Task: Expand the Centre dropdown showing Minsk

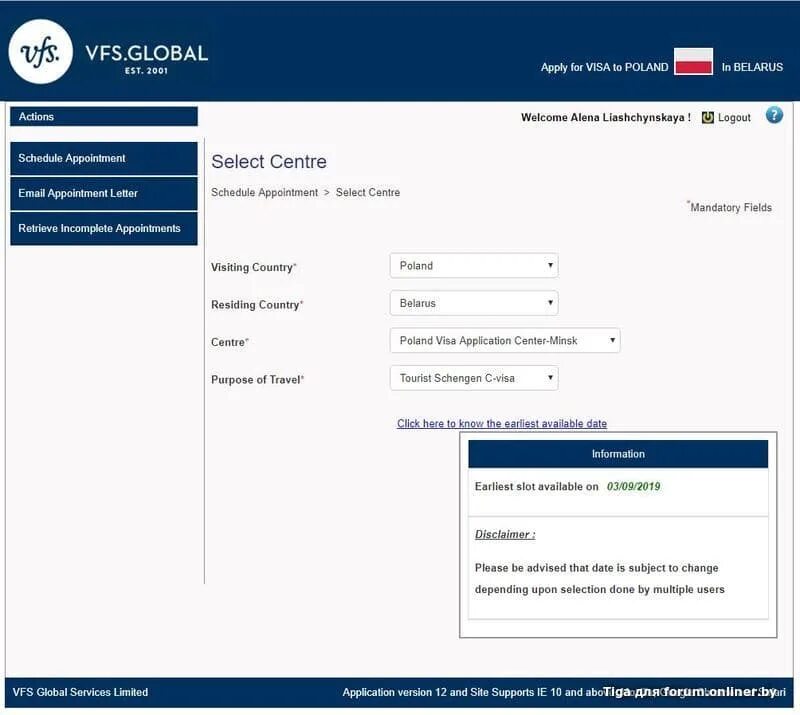Action: 505,340
